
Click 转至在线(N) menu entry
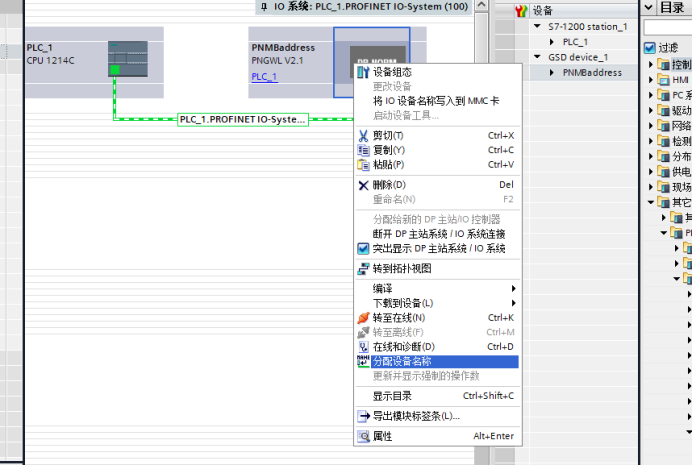coord(437,318)
